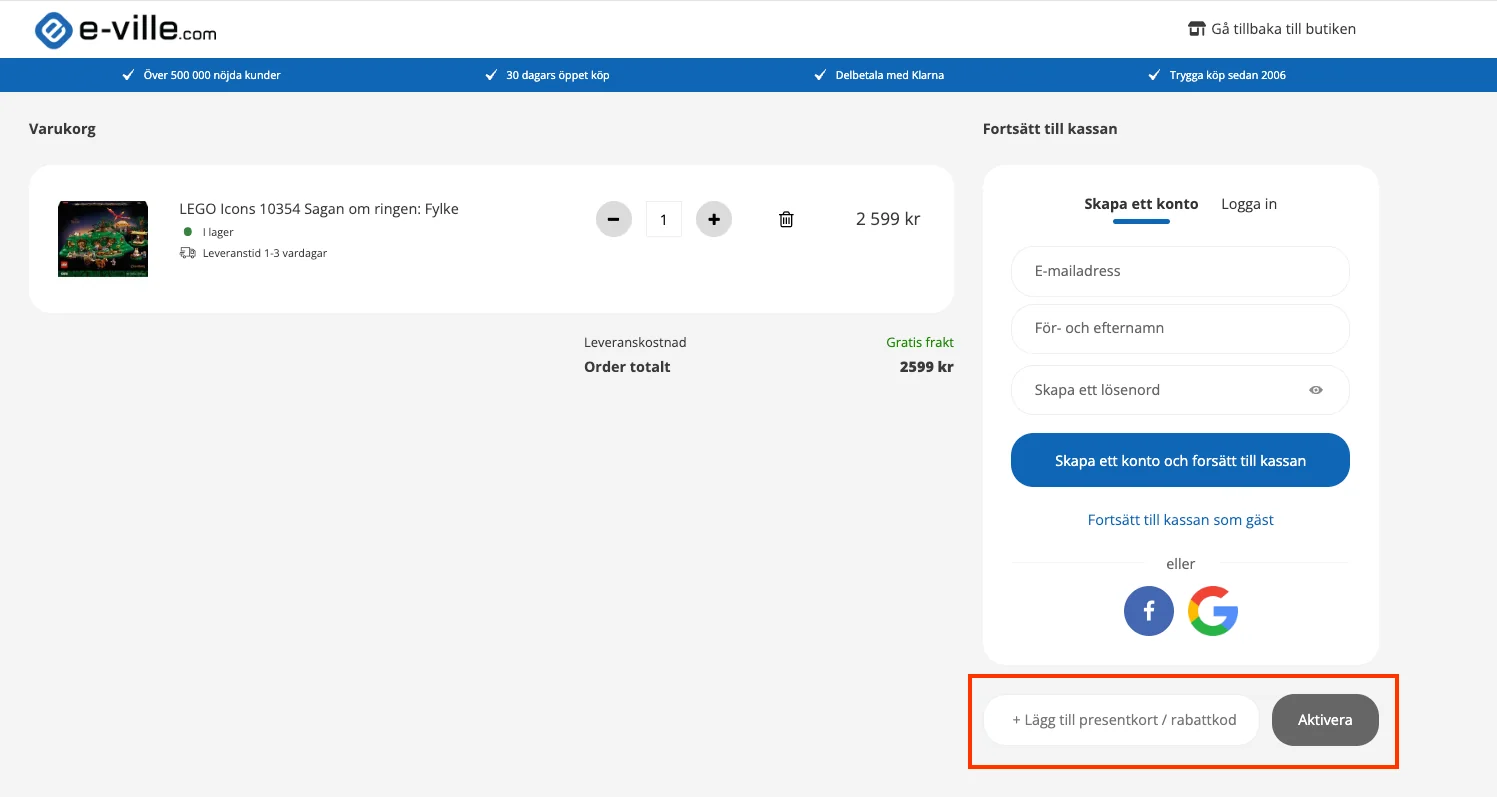Viewport: 1497px width, 797px height.
Task: Sign in with the Google icon
Action: 1213,611
